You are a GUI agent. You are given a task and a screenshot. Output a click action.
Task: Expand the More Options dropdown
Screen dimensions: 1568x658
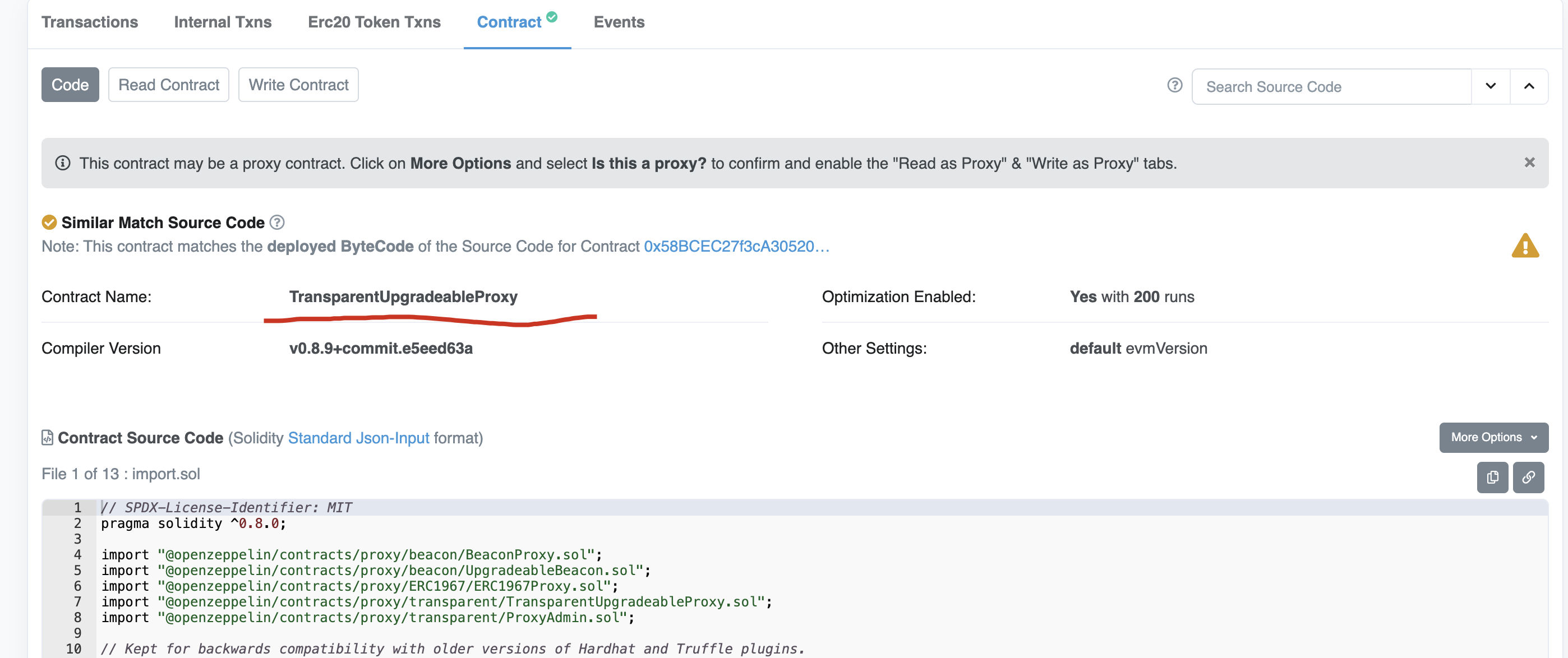pyautogui.click(x=1494, y=437)
